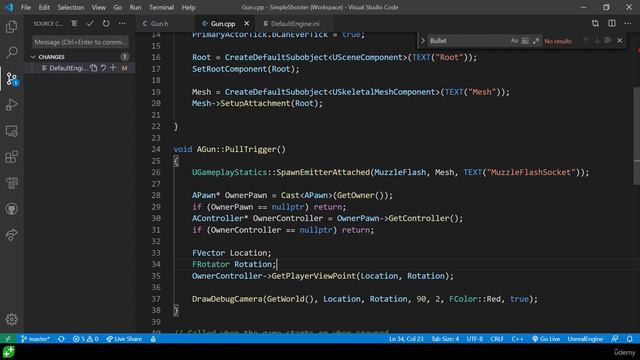Screen dimensions: 640x360
Task: Go to previous match arrow
Action: coord(586,41)
